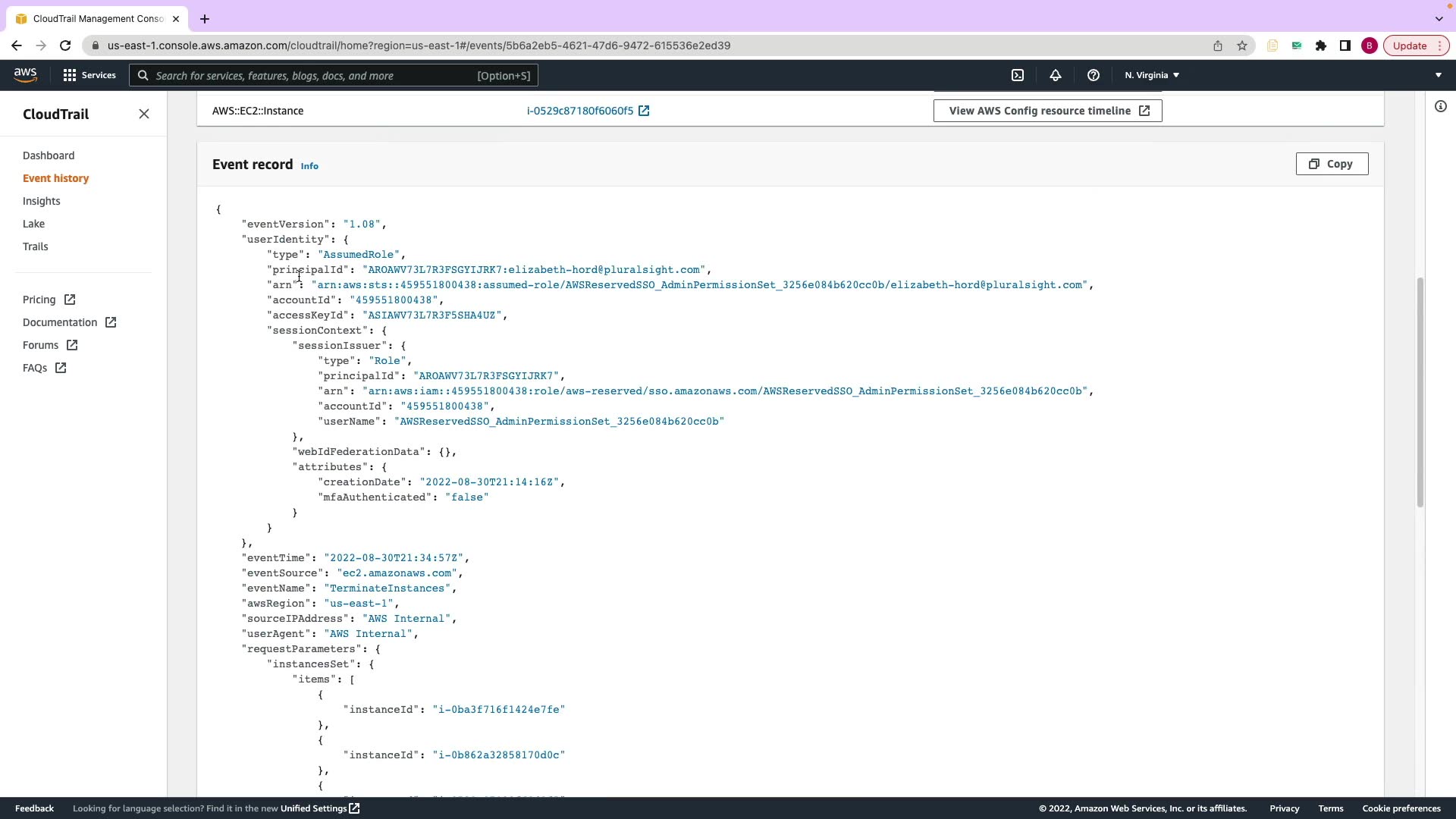Go to Event history in sidebar
1456x819 pixels.
[55, 178]
